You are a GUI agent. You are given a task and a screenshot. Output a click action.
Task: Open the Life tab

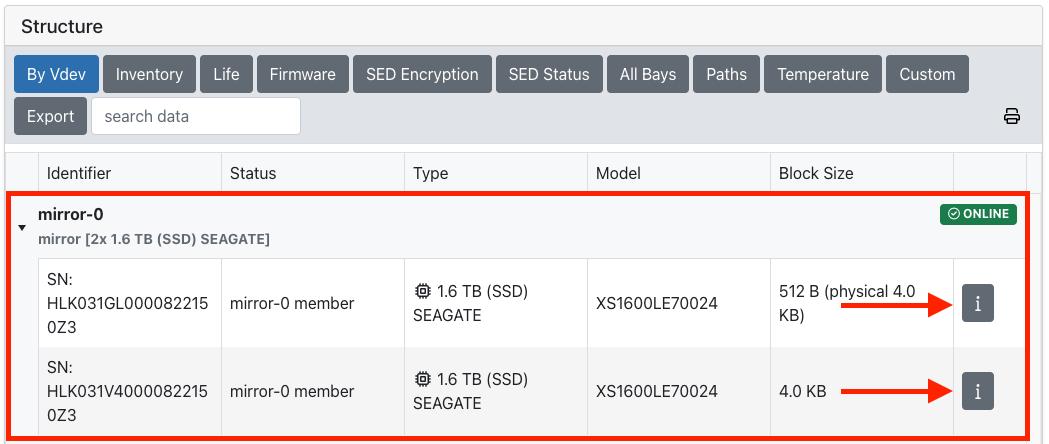pyautogui.click(x=226, y=74)
